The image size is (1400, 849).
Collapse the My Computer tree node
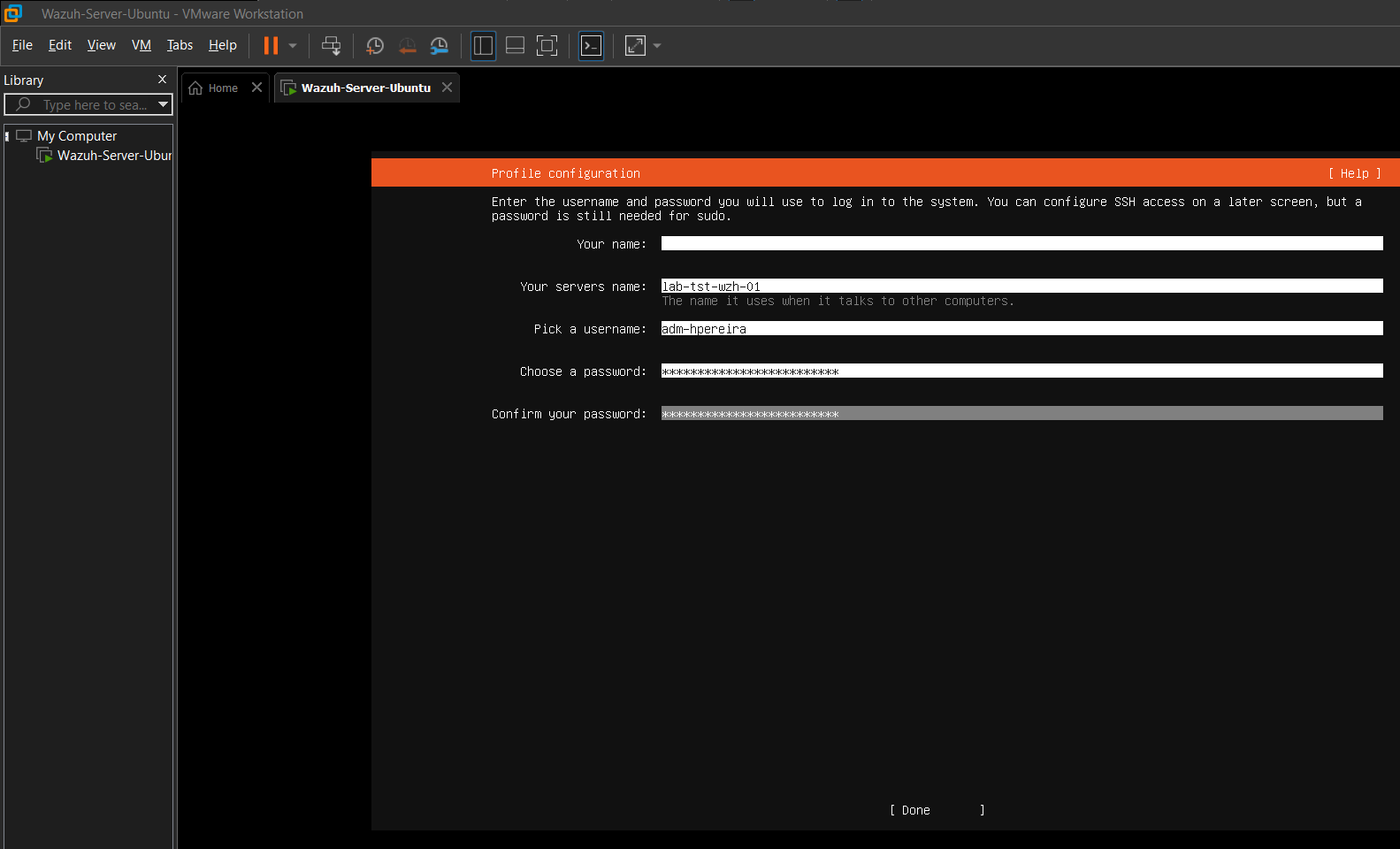(7, 136)
